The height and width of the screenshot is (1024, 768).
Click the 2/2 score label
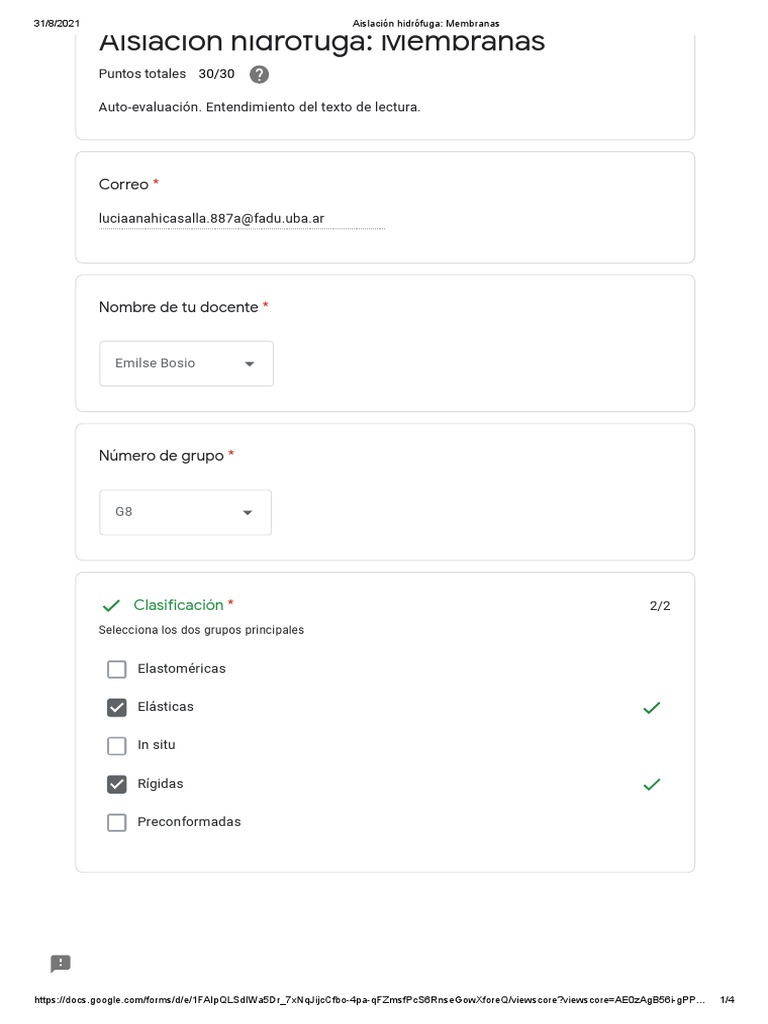click(660, 606)
